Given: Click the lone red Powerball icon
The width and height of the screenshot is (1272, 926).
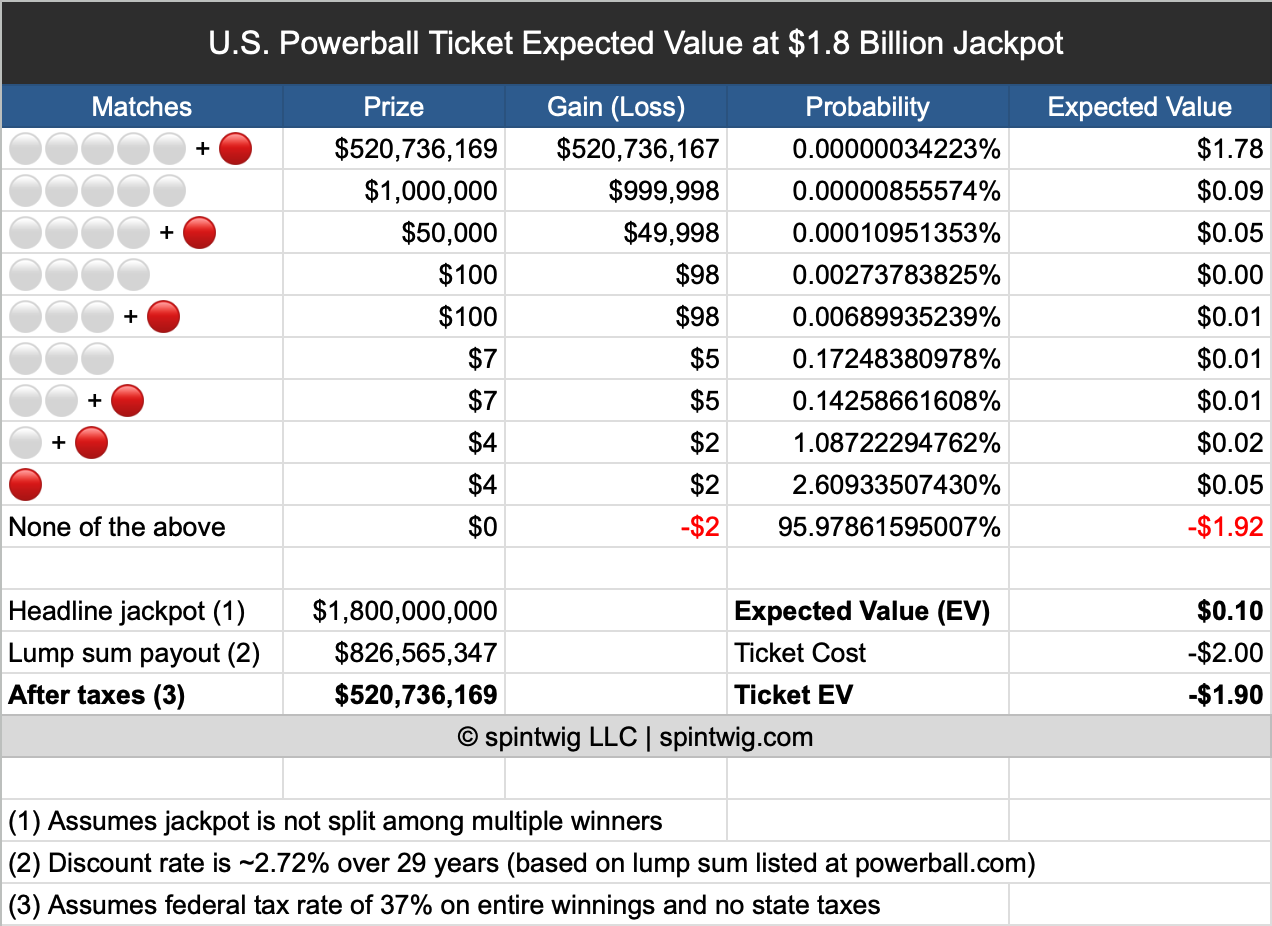Looking at the screenshot, I should (x=25, y=485).
